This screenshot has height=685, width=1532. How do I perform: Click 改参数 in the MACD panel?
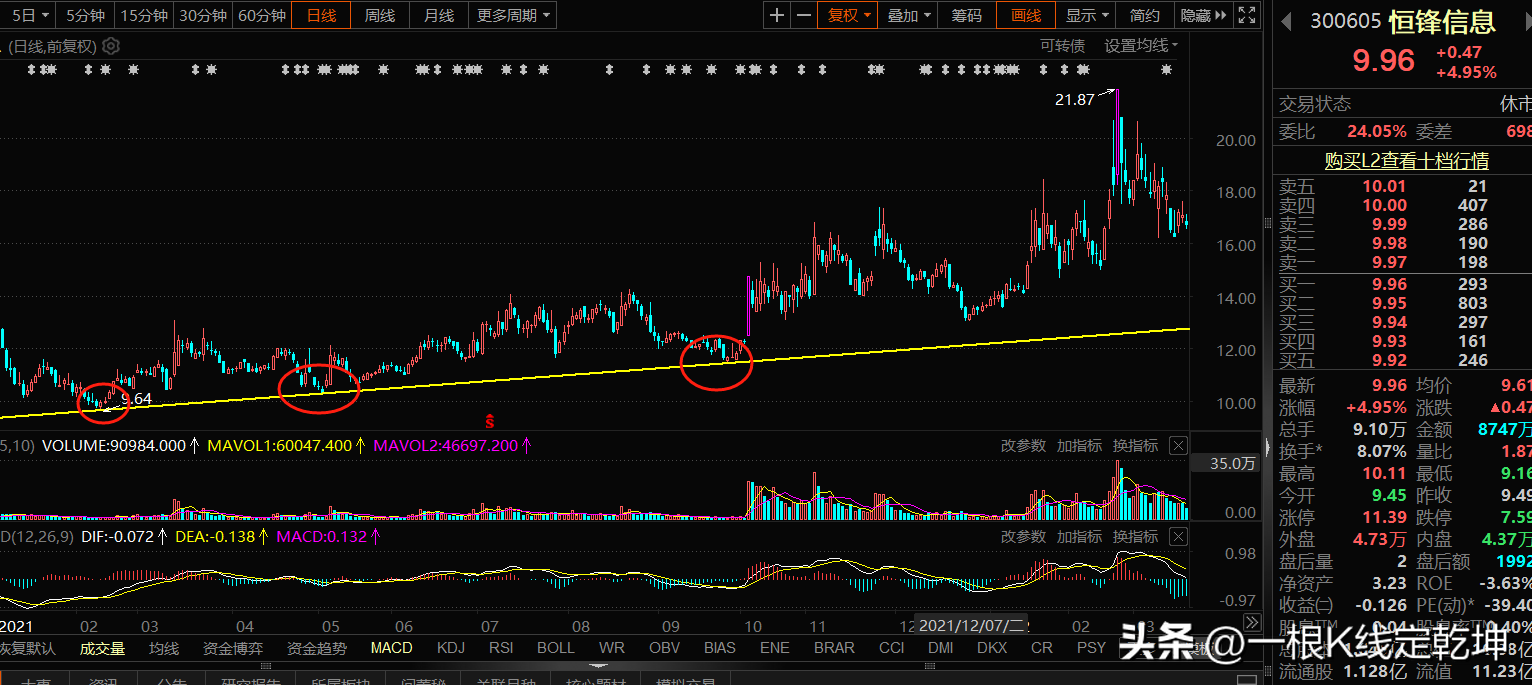click(1024, 537)
